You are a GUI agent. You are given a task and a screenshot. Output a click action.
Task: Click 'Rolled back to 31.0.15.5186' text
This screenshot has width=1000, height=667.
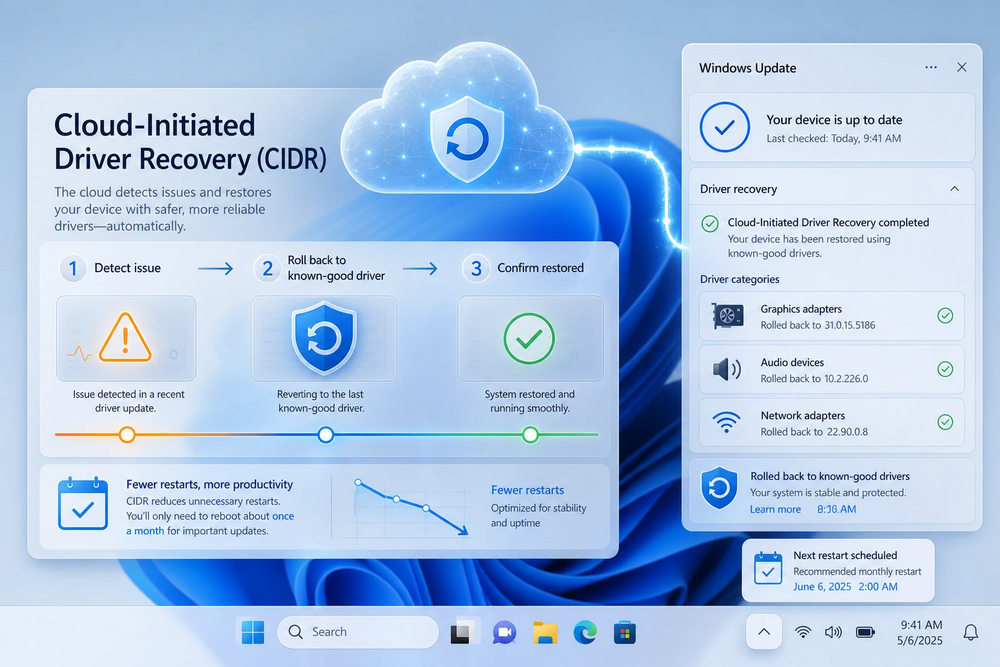(818, 325)
